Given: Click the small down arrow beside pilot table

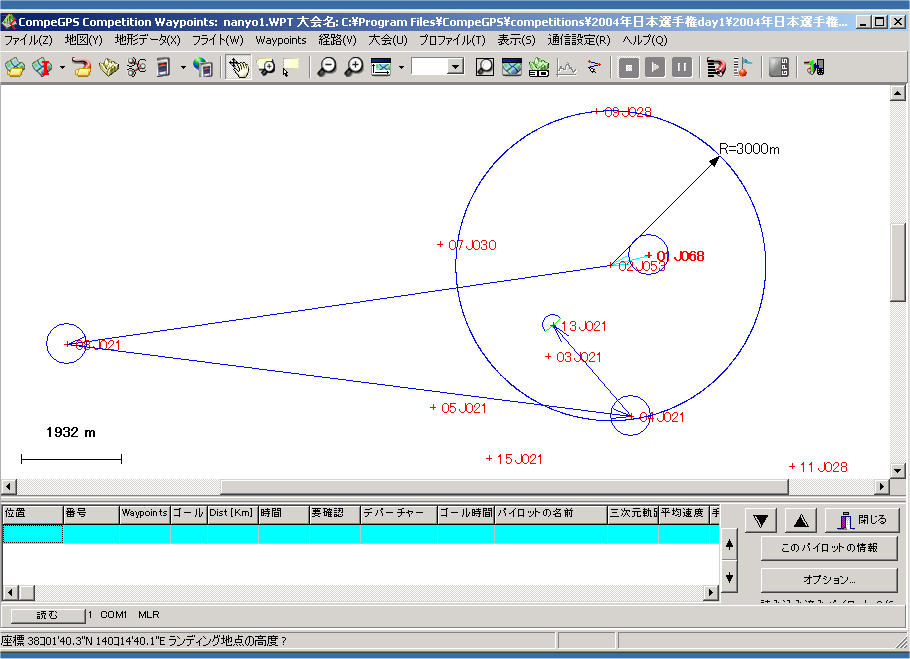Looking at the screenshot, I should pos(730,577).
